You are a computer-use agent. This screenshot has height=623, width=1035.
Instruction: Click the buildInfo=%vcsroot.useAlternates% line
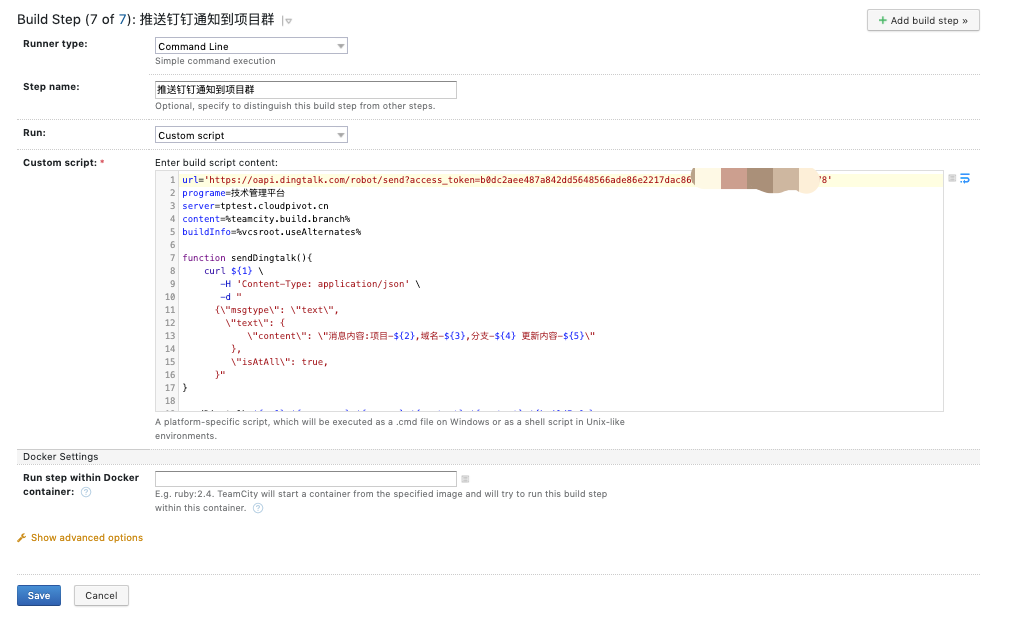point(272,232)
